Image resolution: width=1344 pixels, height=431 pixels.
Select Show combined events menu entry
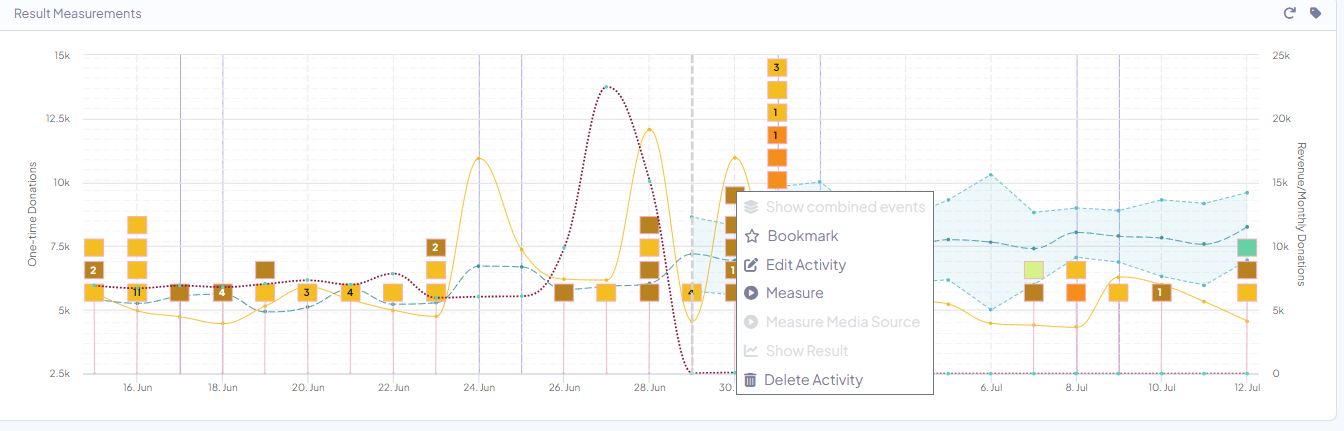[845, 207]
